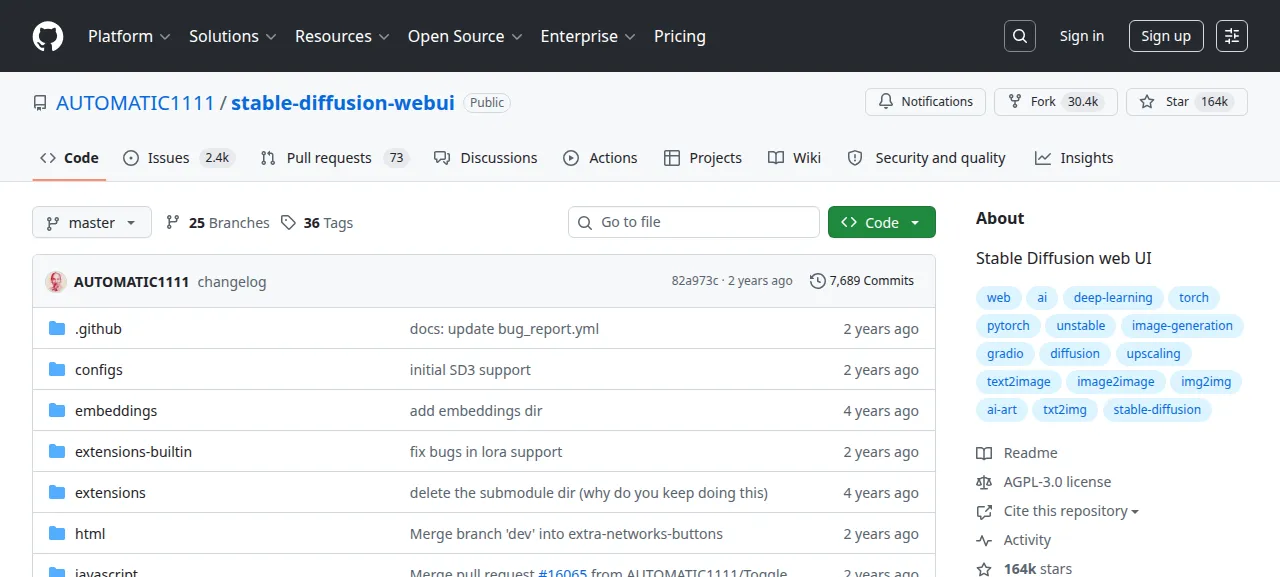Expand the master branch dropdown
The image size is (1280, 577).
coord(92,223)
